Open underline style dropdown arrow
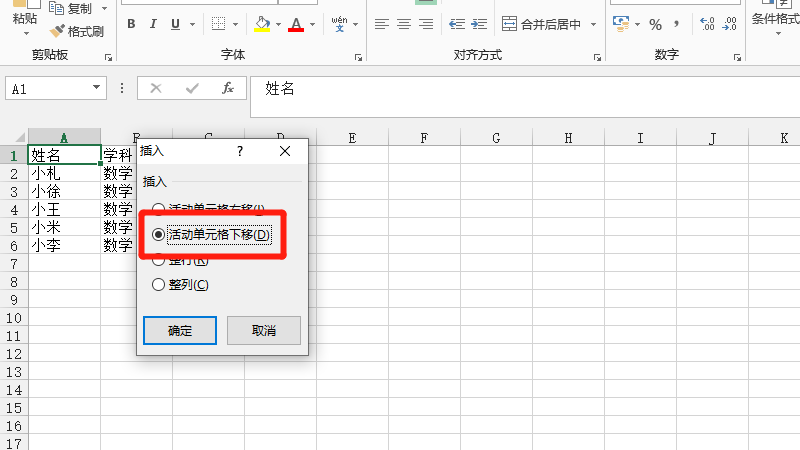The width and height of the screenshot is (800, 450). coord(193,24)
